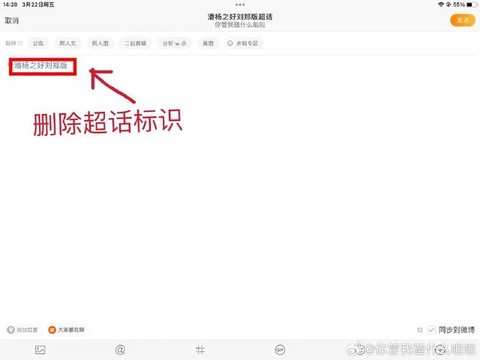Select the 美图 section tag

pyautogui.click(x=208, y=43)
